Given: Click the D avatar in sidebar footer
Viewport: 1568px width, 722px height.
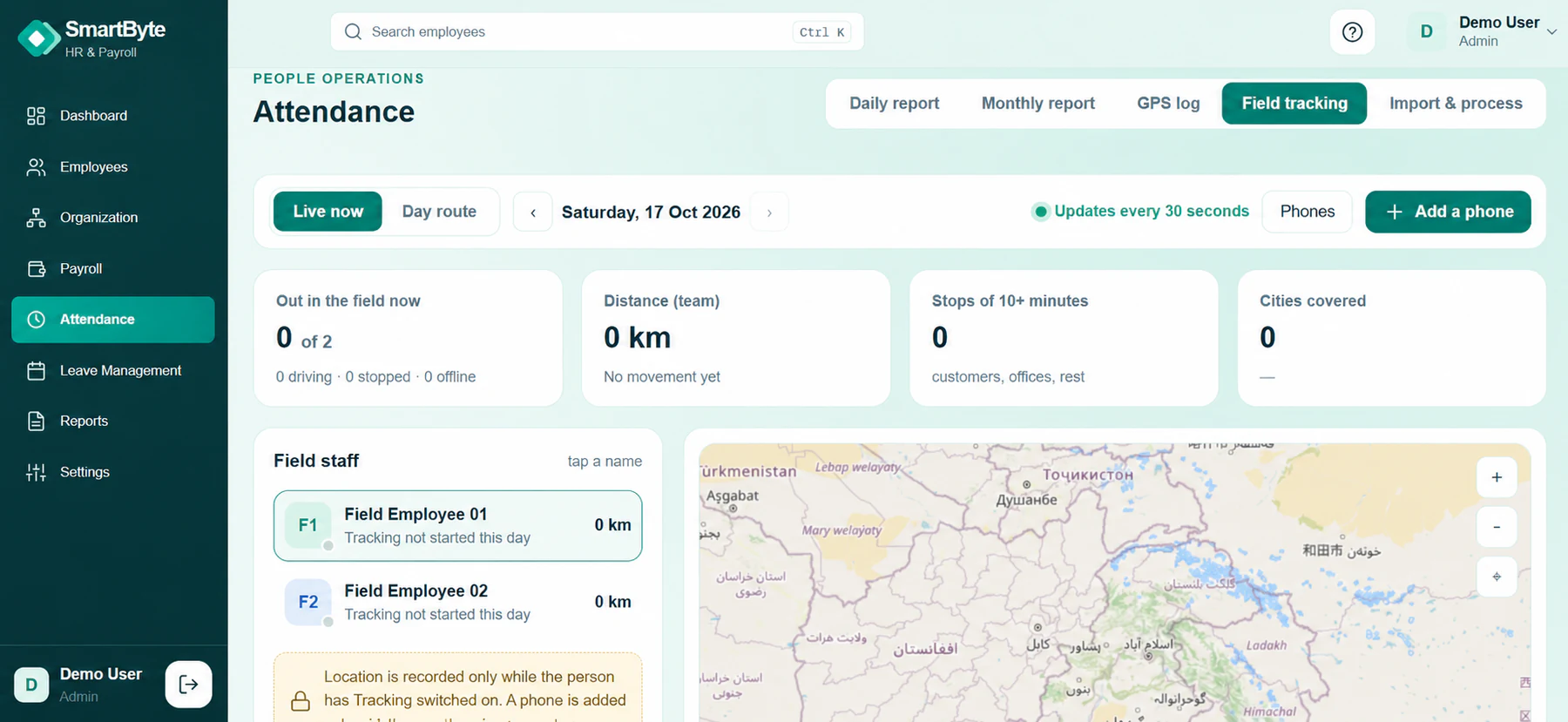Looking at the screenshot, I should (x=31, y=685).
